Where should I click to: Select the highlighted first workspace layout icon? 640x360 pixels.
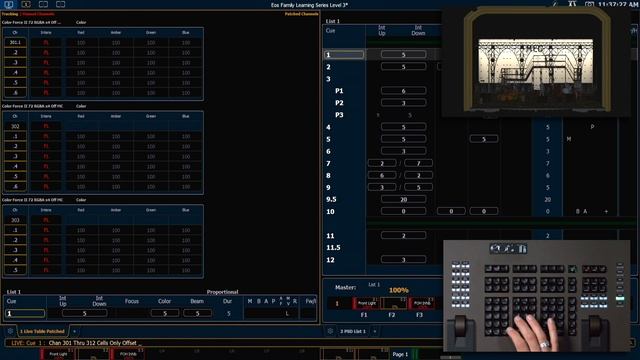pyautogui.click(x=9, y=4)
